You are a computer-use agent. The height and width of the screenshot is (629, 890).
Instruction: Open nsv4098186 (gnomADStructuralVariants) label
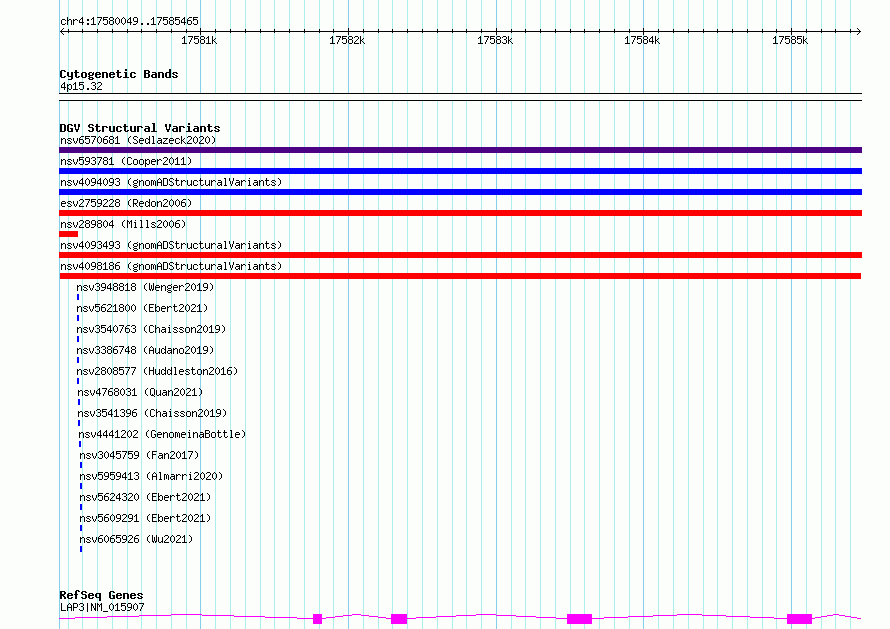pos(171,266)
